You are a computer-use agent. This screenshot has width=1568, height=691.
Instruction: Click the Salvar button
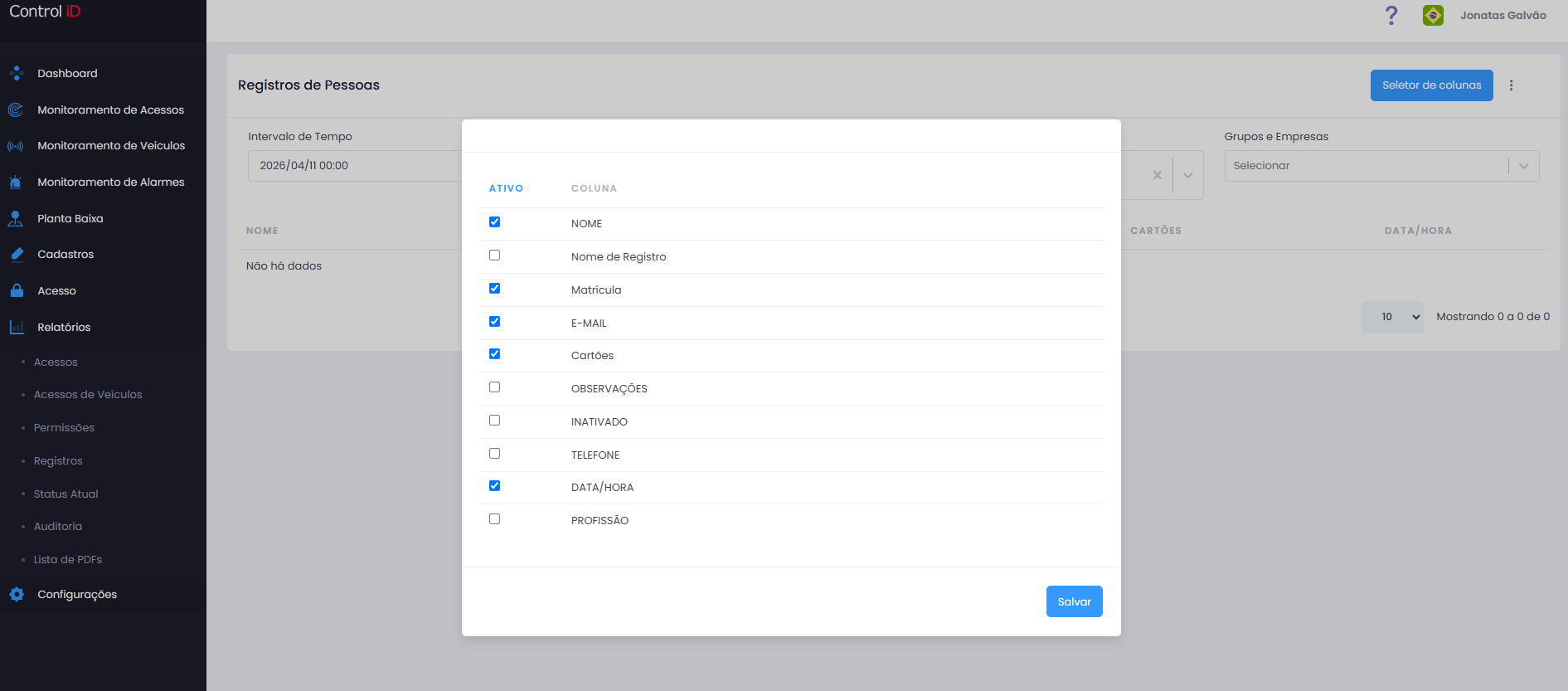[1074, 601]
